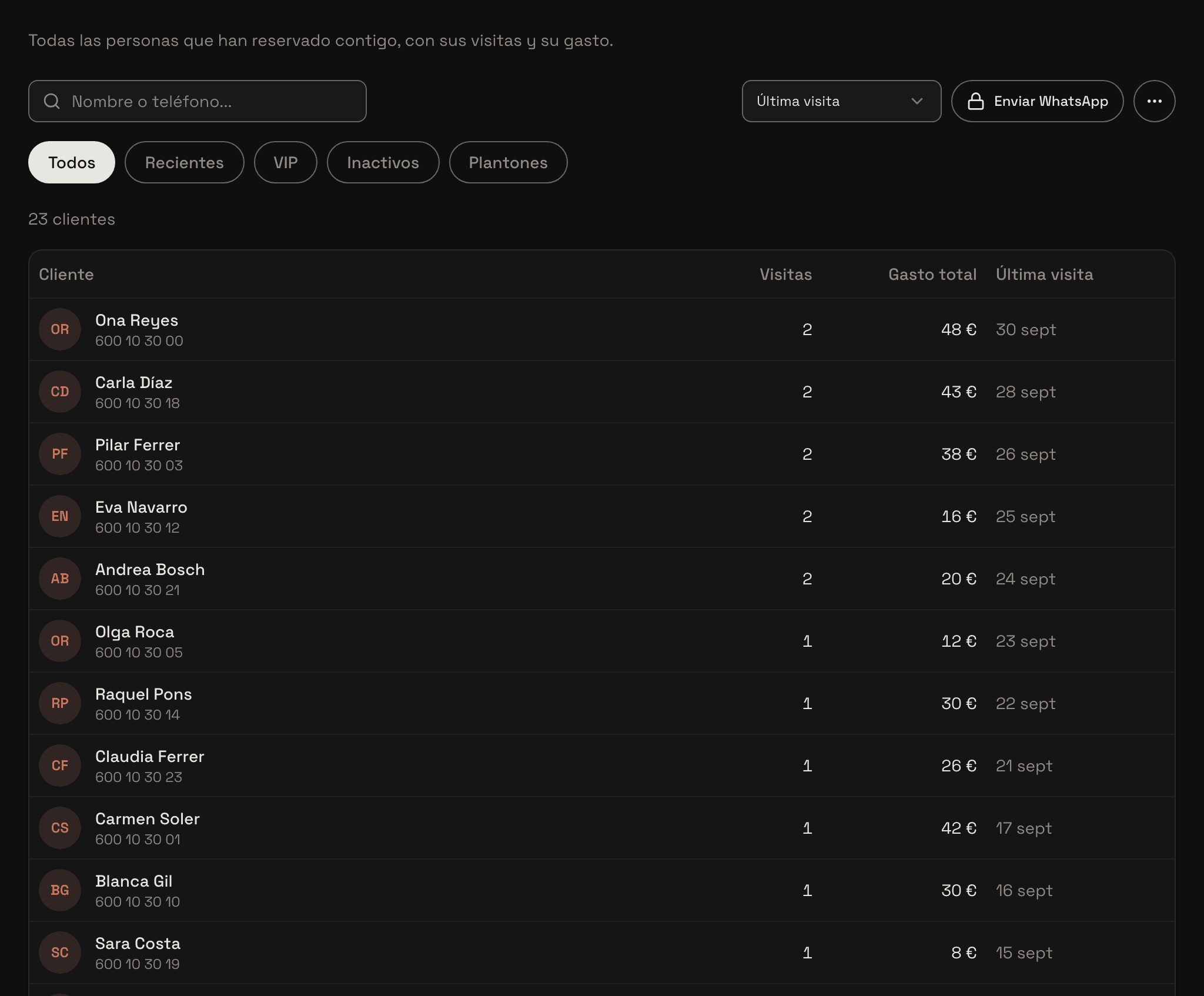Switch to the Recientes filter
Viewport: 1204px width, 996px height.
click(185, 162)
